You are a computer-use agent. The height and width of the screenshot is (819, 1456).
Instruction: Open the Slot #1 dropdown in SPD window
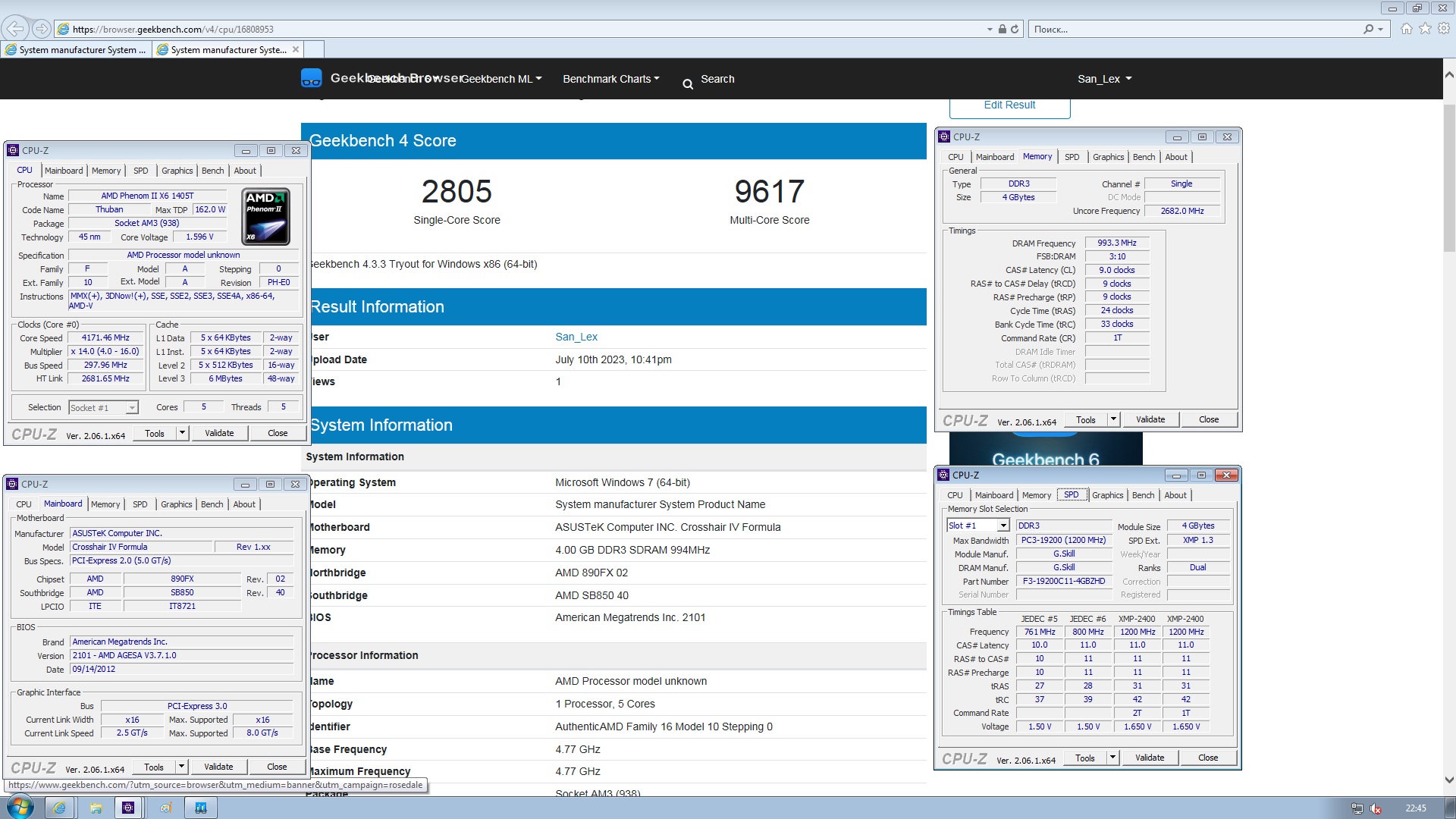click(1003, 526)
